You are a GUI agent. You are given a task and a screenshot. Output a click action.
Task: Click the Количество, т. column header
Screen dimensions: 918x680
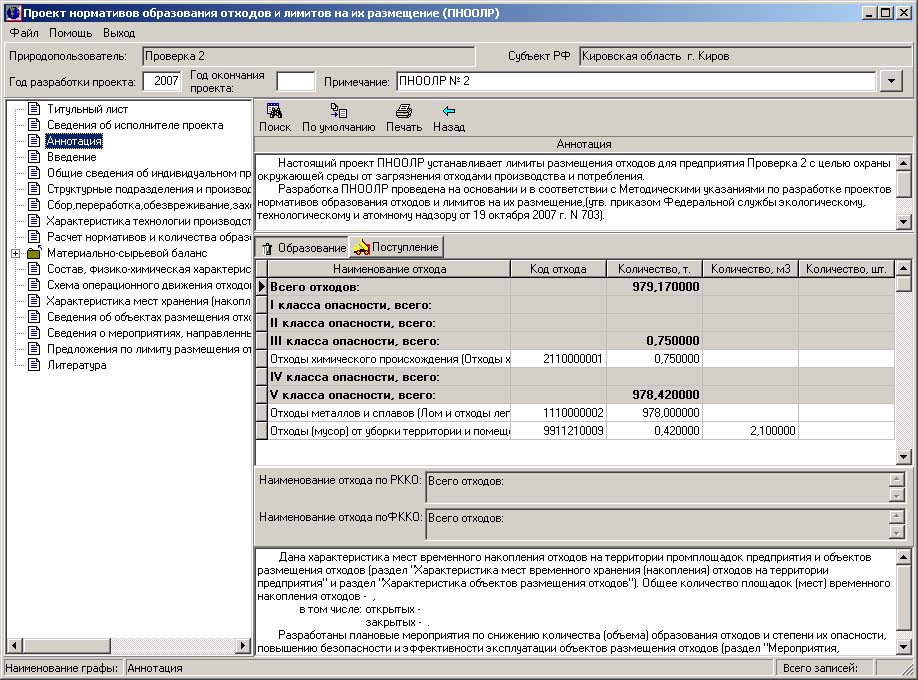[x=654, y=269]
